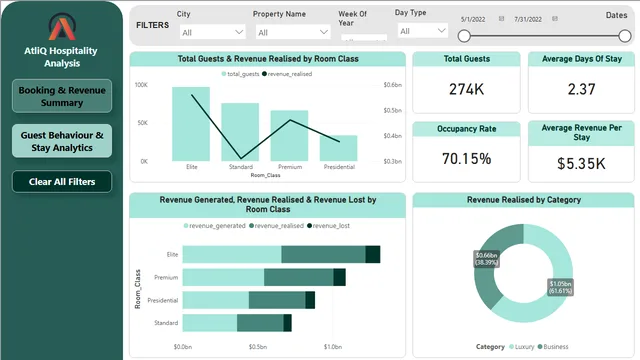Select the Premium guests column bar

point(289,136)
